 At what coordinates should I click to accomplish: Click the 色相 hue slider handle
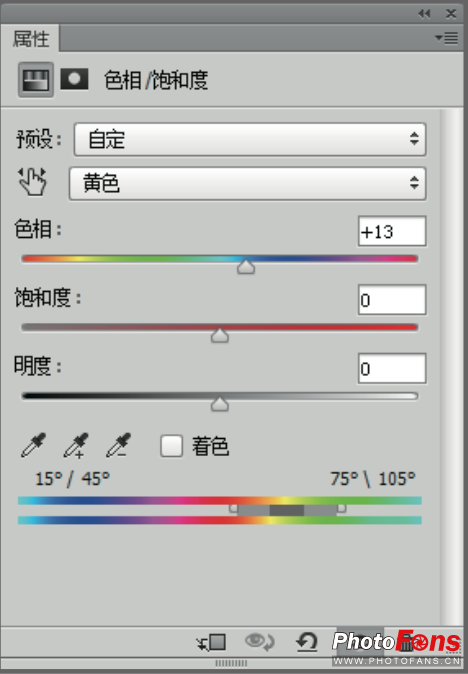tap(246, 267)
